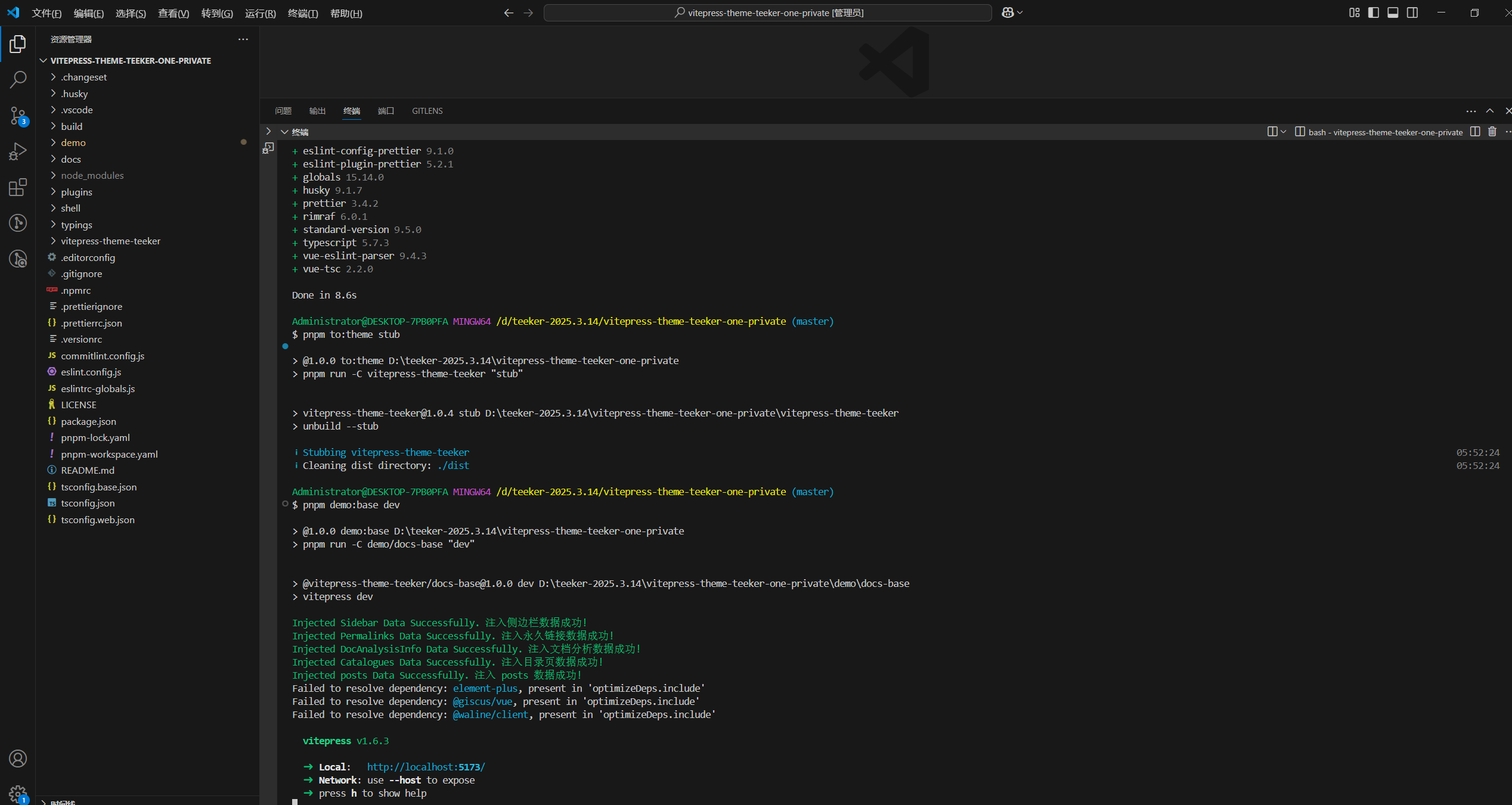Image resolution: width=1512 pixels, height=805 pixels.
Task: Maximize the panel with chevron up
Action: (x=1490, y=111)
